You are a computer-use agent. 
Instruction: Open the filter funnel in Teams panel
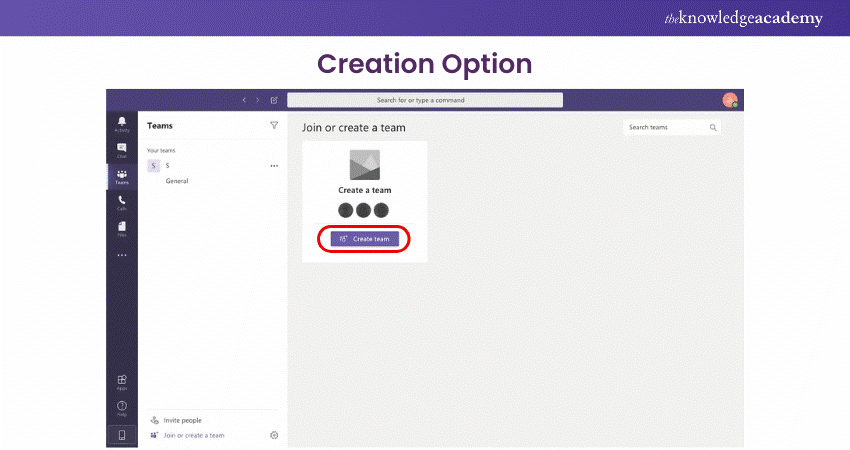[274, 126]
